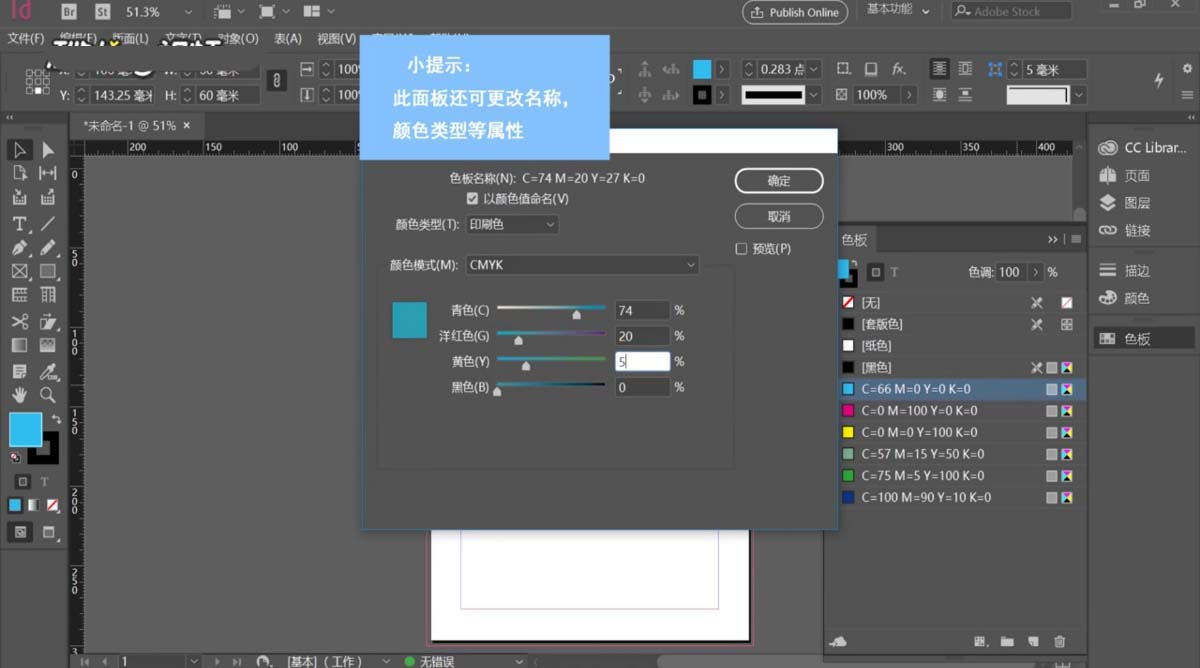The image size is (1200, 668).
Task: Click the 取消 button
Action: [x=779, y=216]
